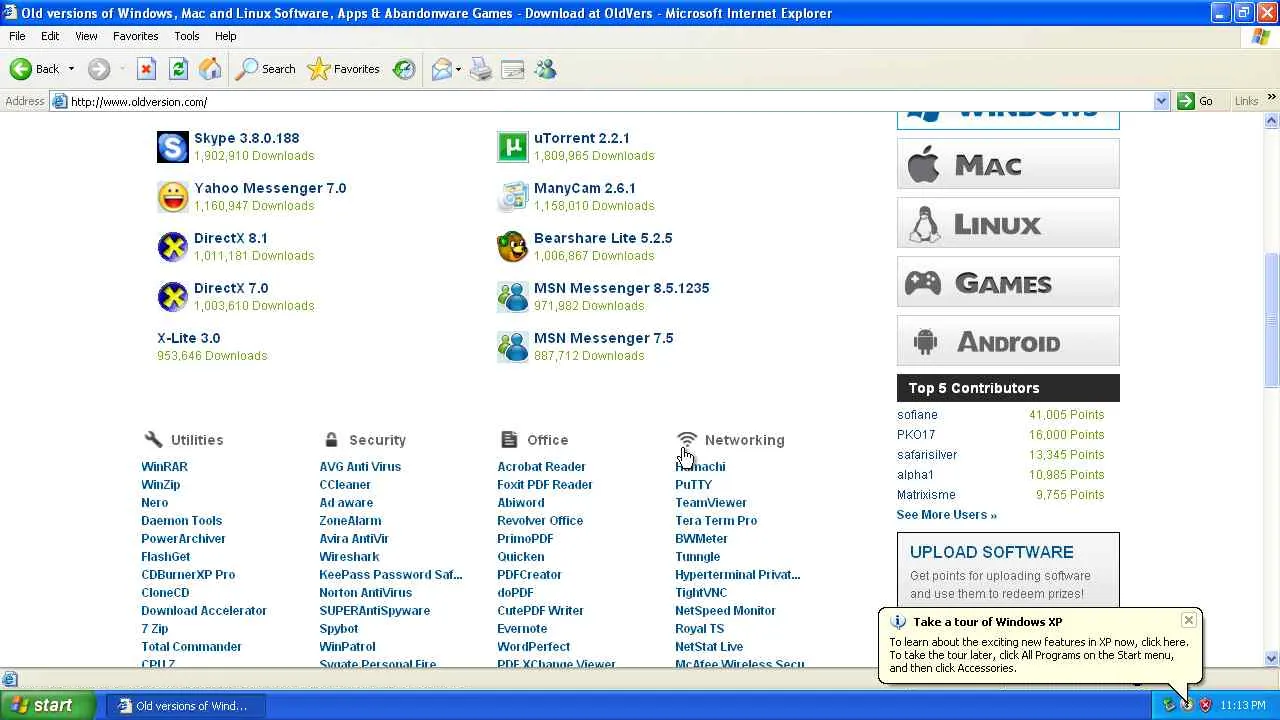Click the Office document icon
Viewport: 1280px width, 720px height.
pos(509,439)
